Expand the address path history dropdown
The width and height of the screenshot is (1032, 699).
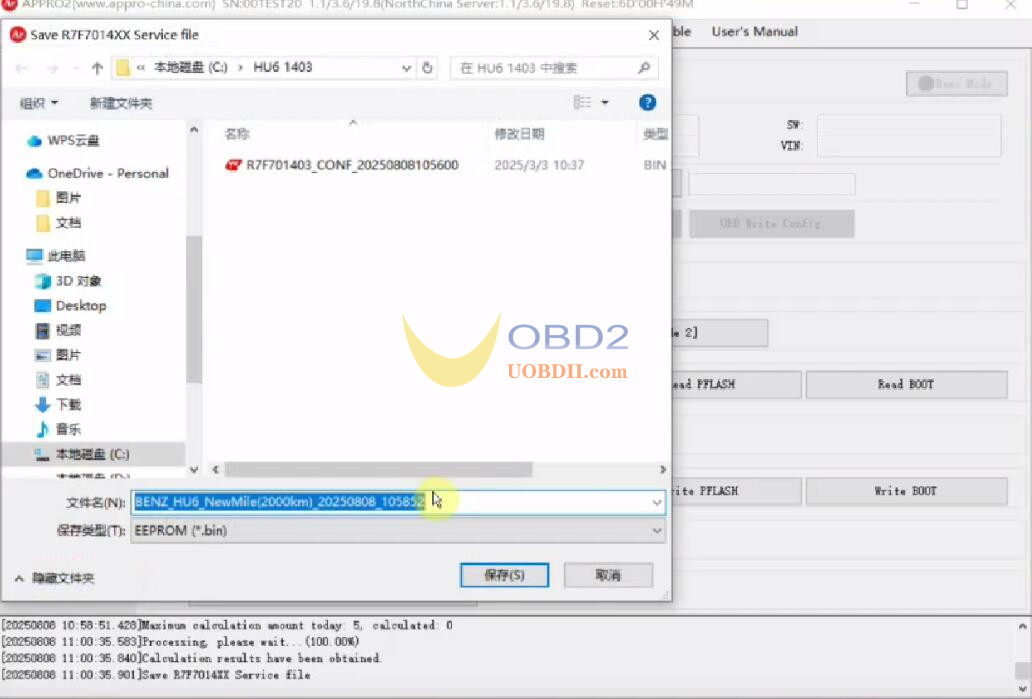pos(406,68)
